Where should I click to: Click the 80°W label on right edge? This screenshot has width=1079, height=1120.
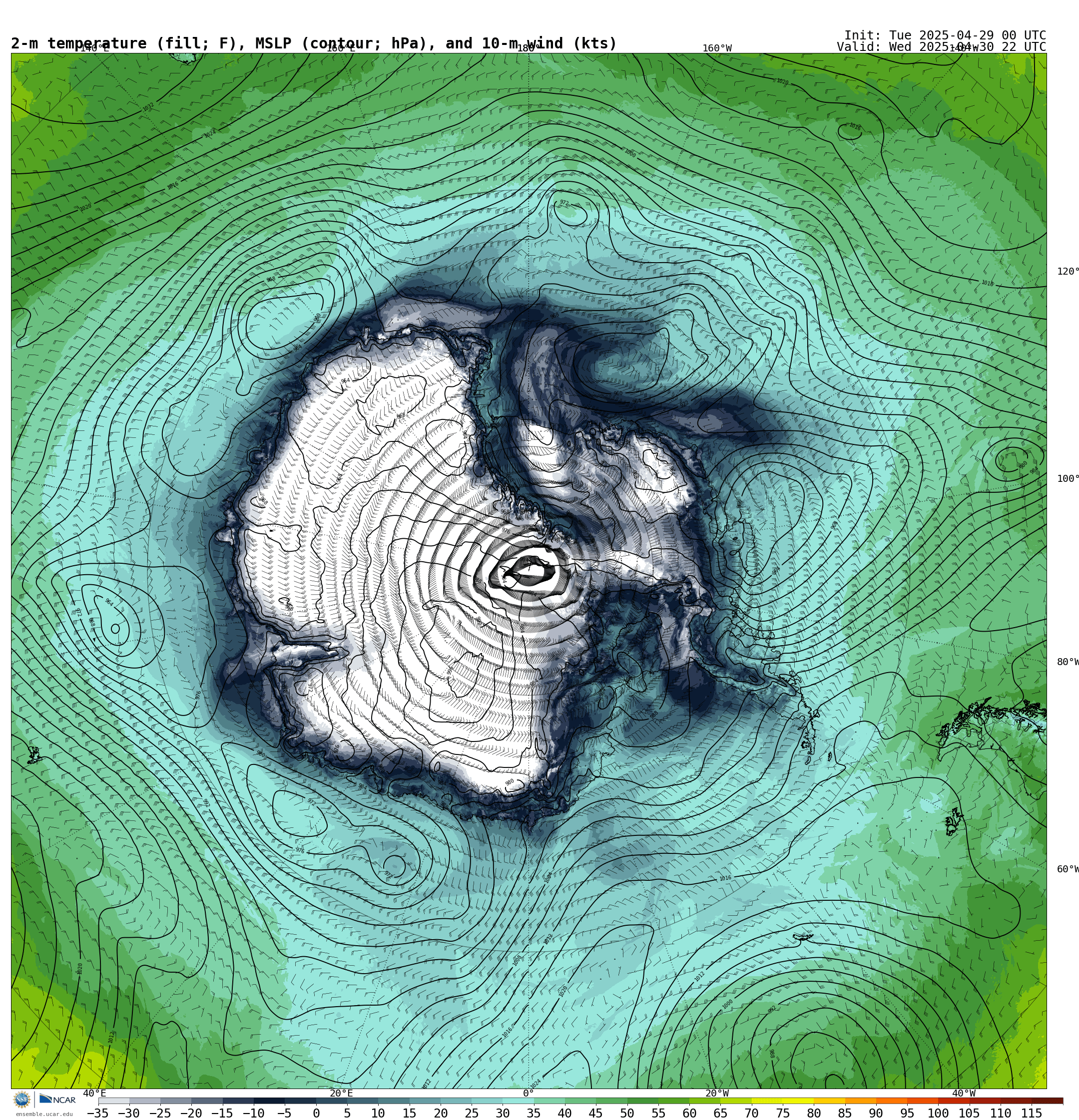coord(1068,662)
